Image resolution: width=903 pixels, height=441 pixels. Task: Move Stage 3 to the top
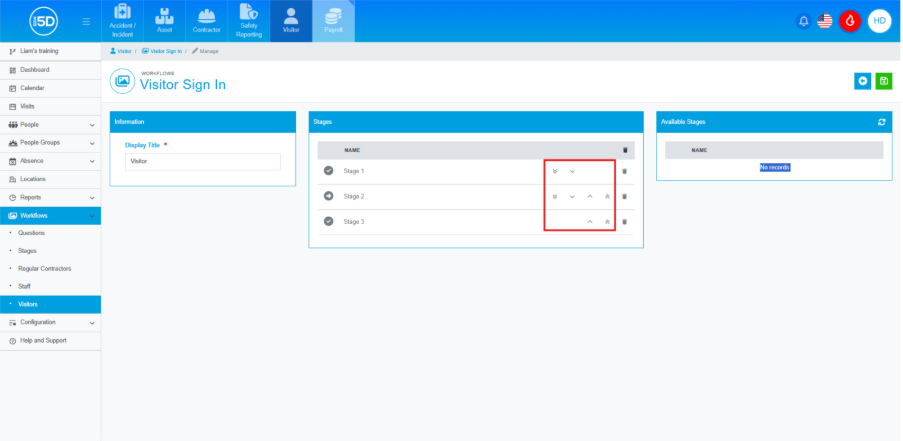tap(607, 221)
